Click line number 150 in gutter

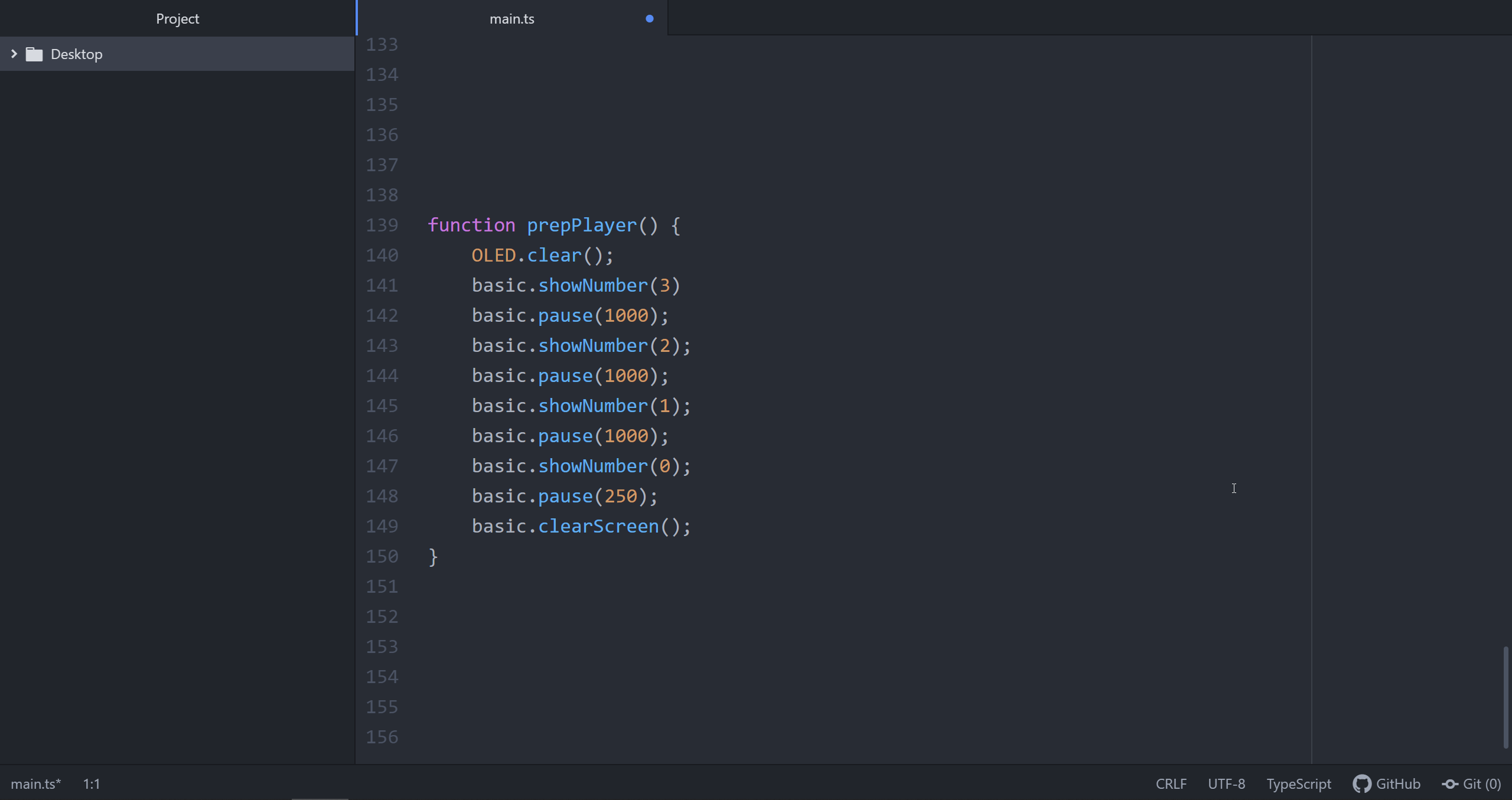click(x=382, y=557)
